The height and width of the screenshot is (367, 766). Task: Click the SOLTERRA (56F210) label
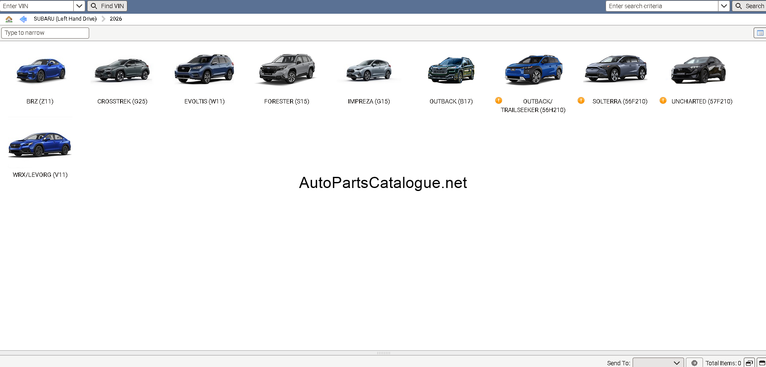620,102
